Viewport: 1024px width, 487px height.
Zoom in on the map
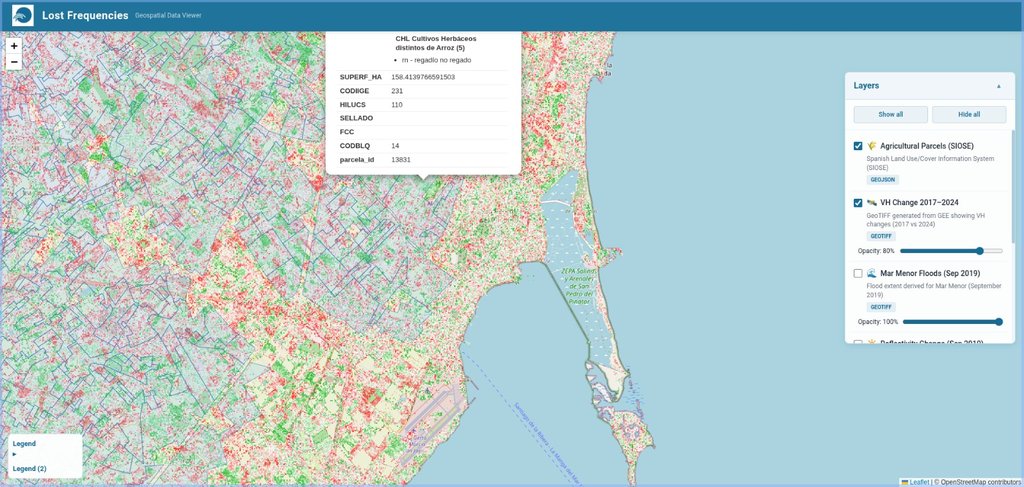point(14,46)
